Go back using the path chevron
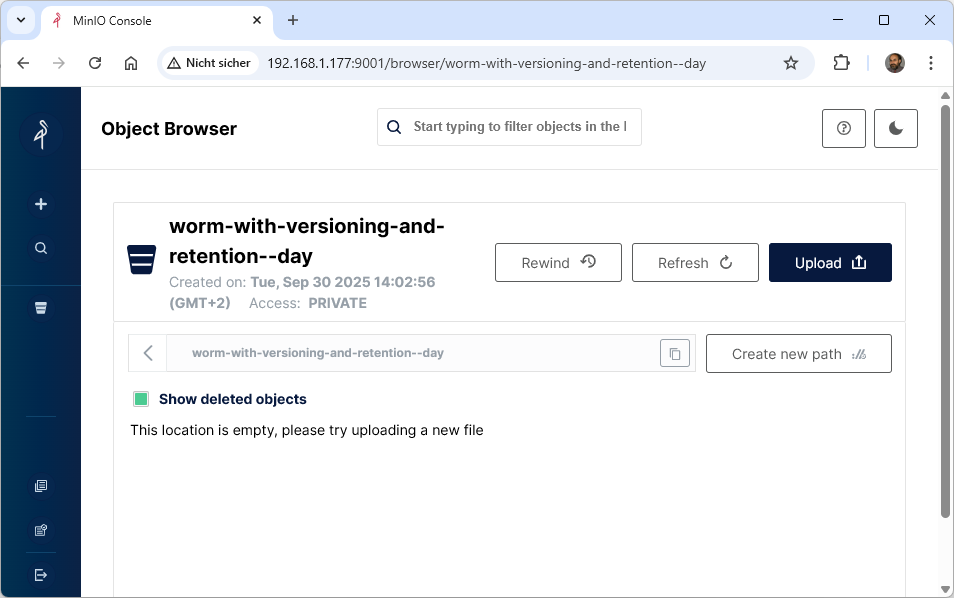Screen dimensions: 954x598 148,353
